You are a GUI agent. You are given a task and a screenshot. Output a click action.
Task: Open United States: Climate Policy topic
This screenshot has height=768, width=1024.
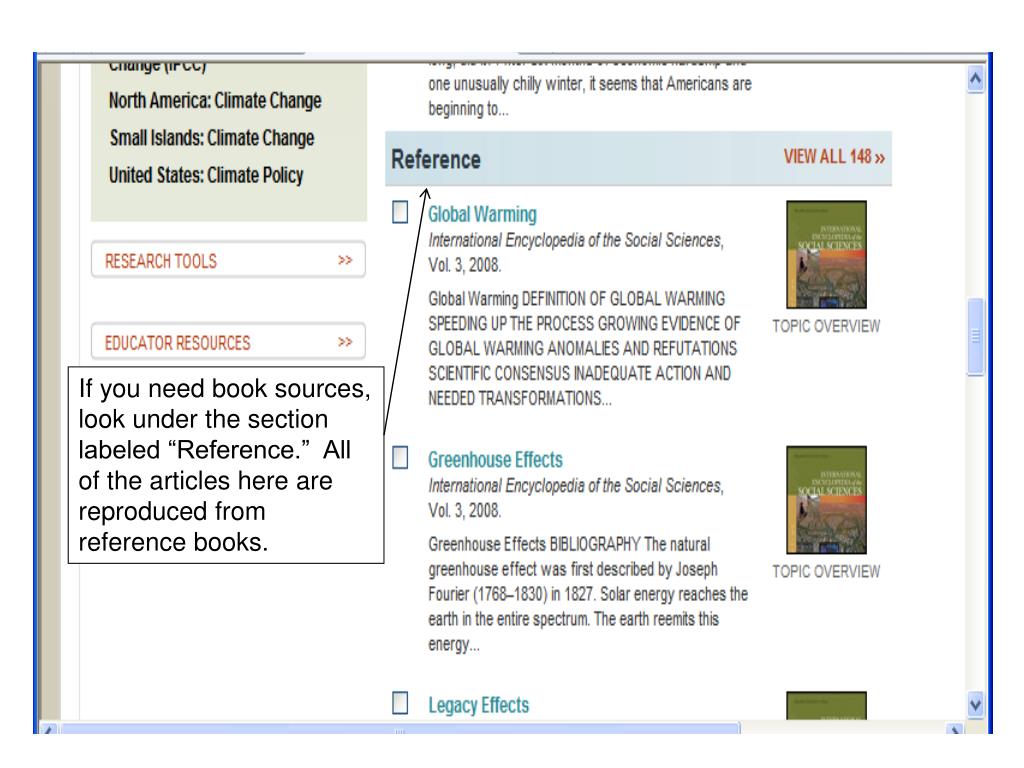click(x=206, y=175)
